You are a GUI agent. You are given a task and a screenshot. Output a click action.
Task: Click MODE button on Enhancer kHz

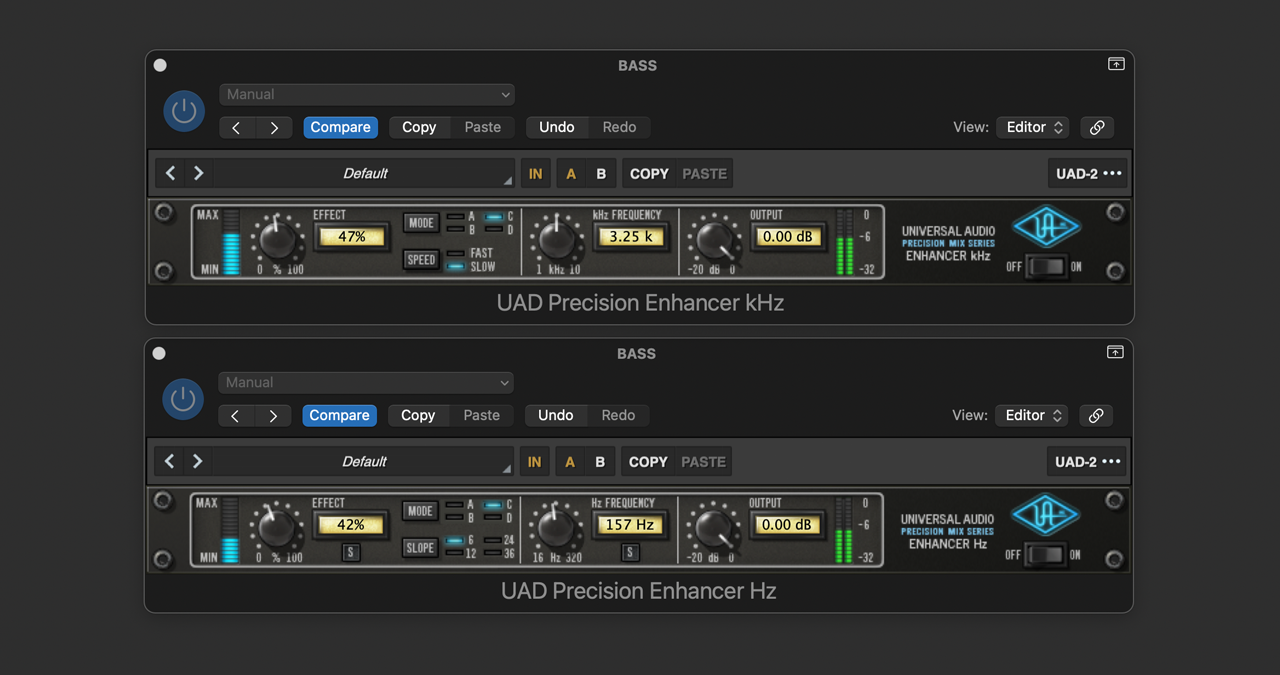421,223
